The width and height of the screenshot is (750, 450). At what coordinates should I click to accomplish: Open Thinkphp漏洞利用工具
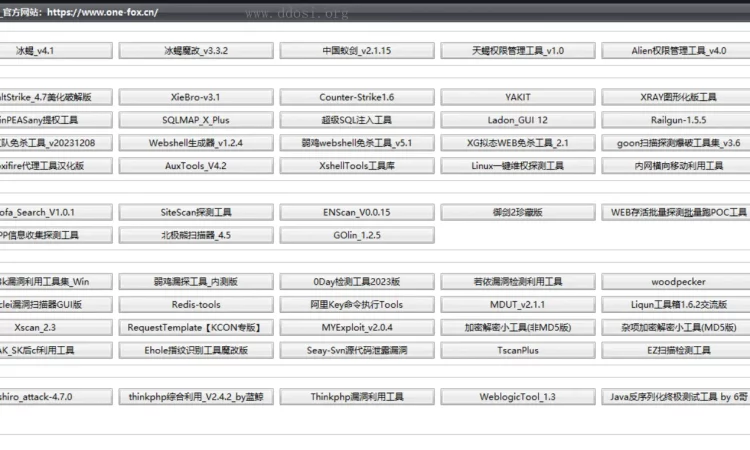click(x=357, y=397)
